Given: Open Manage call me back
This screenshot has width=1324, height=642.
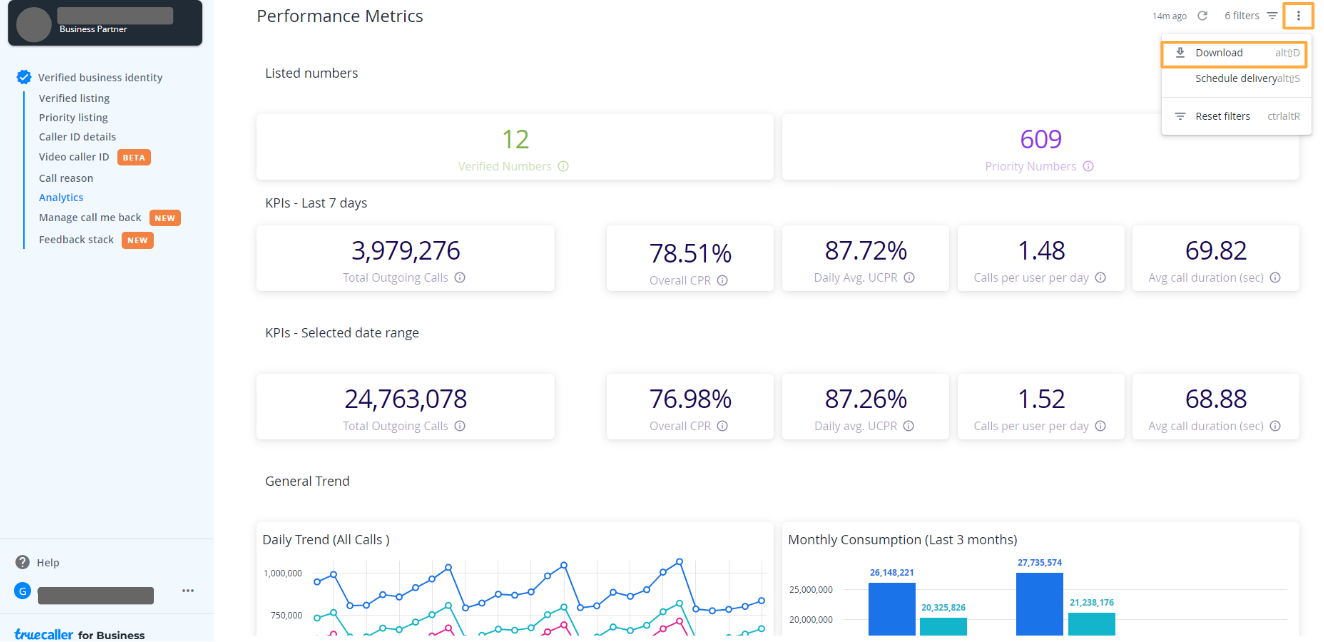Looking at the screenshot, I should click(90, 218).
